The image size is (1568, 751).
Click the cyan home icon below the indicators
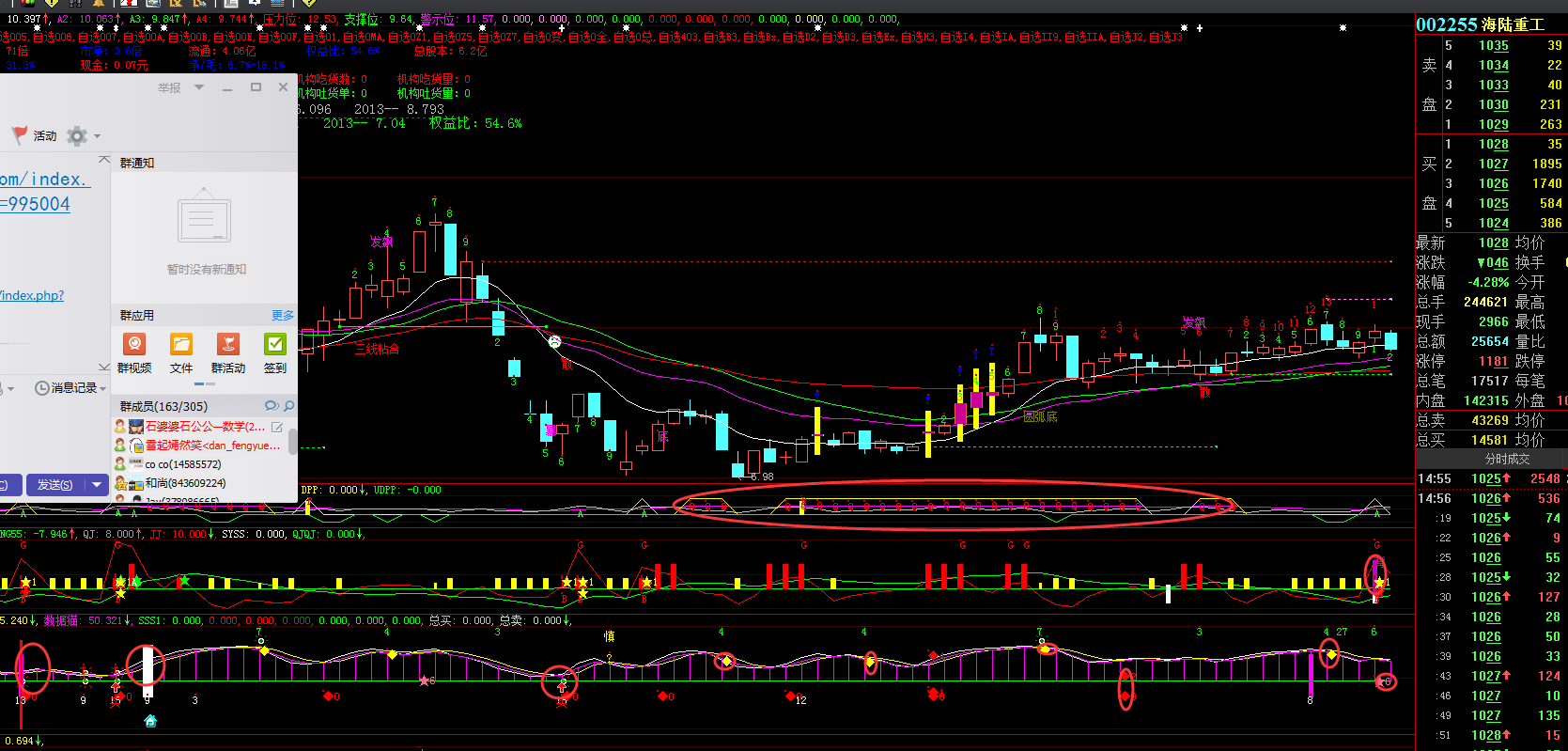(150, 721)
